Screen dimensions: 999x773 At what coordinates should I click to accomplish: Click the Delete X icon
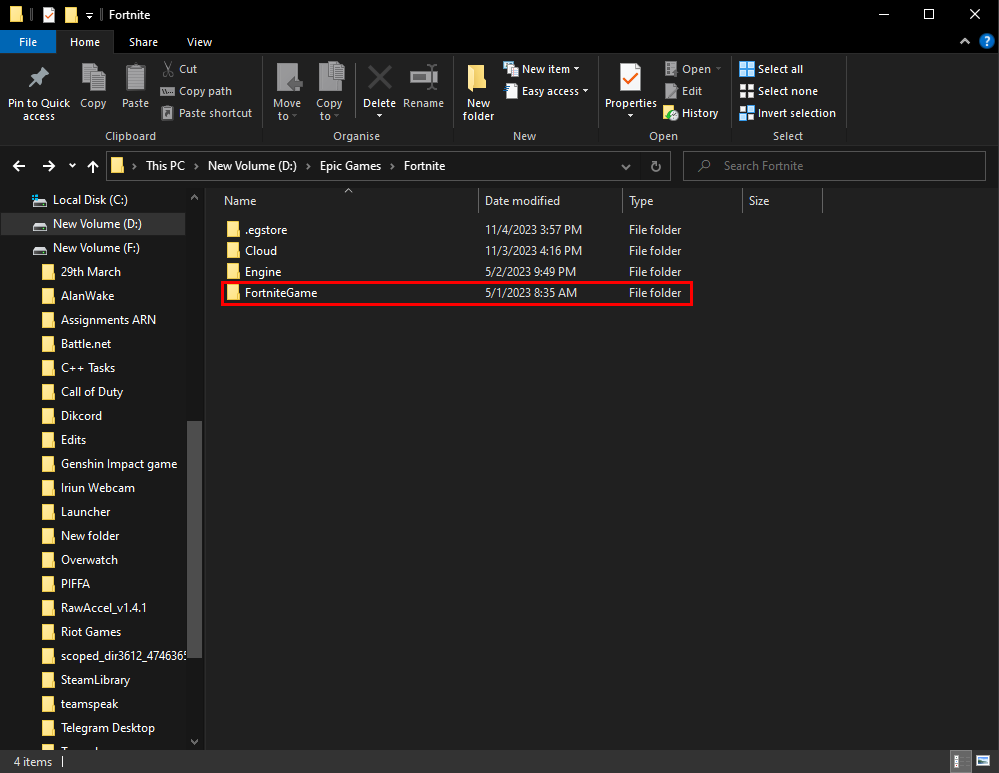coord(380,78)
